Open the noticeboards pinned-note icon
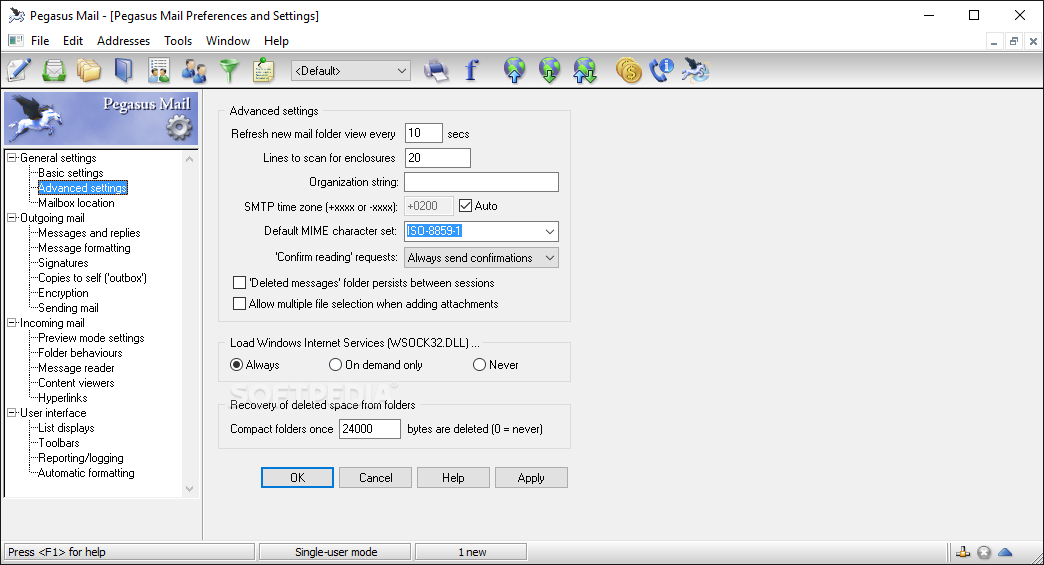The image size is (1044, 565). [x=264, y=70]
